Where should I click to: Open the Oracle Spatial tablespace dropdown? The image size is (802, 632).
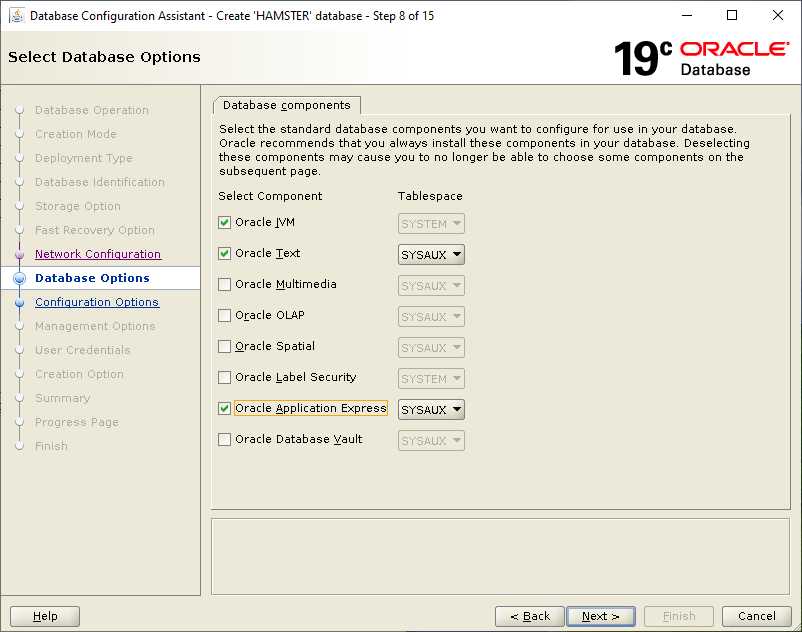click(x=431, y=347)
